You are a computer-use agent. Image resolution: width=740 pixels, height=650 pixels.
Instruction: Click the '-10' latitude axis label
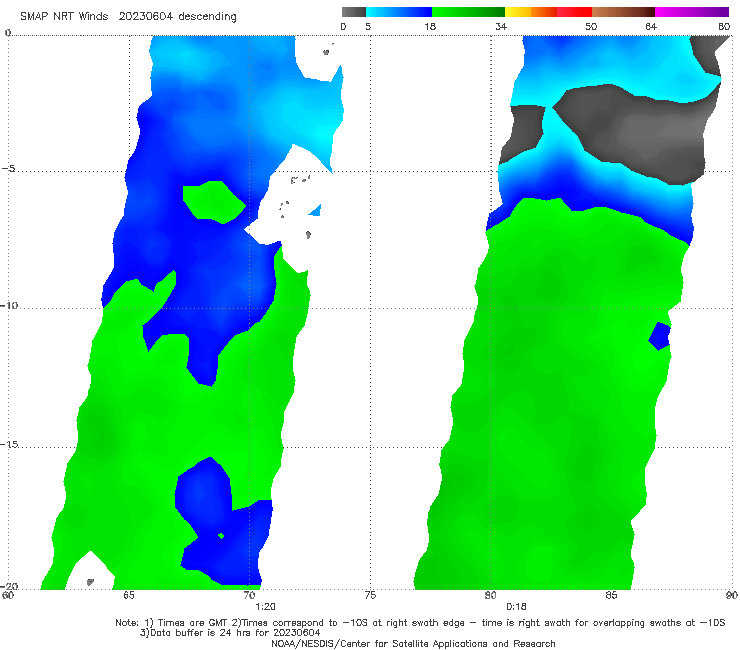click(9, 305)
